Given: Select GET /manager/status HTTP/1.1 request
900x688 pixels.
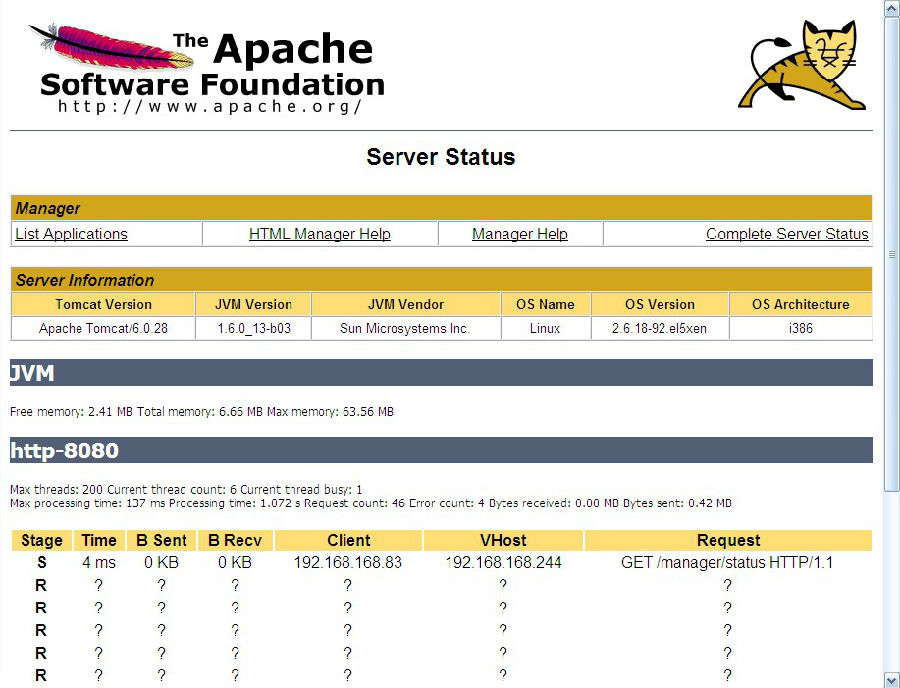Looking at the screenshot, I should tap(727, 562).
